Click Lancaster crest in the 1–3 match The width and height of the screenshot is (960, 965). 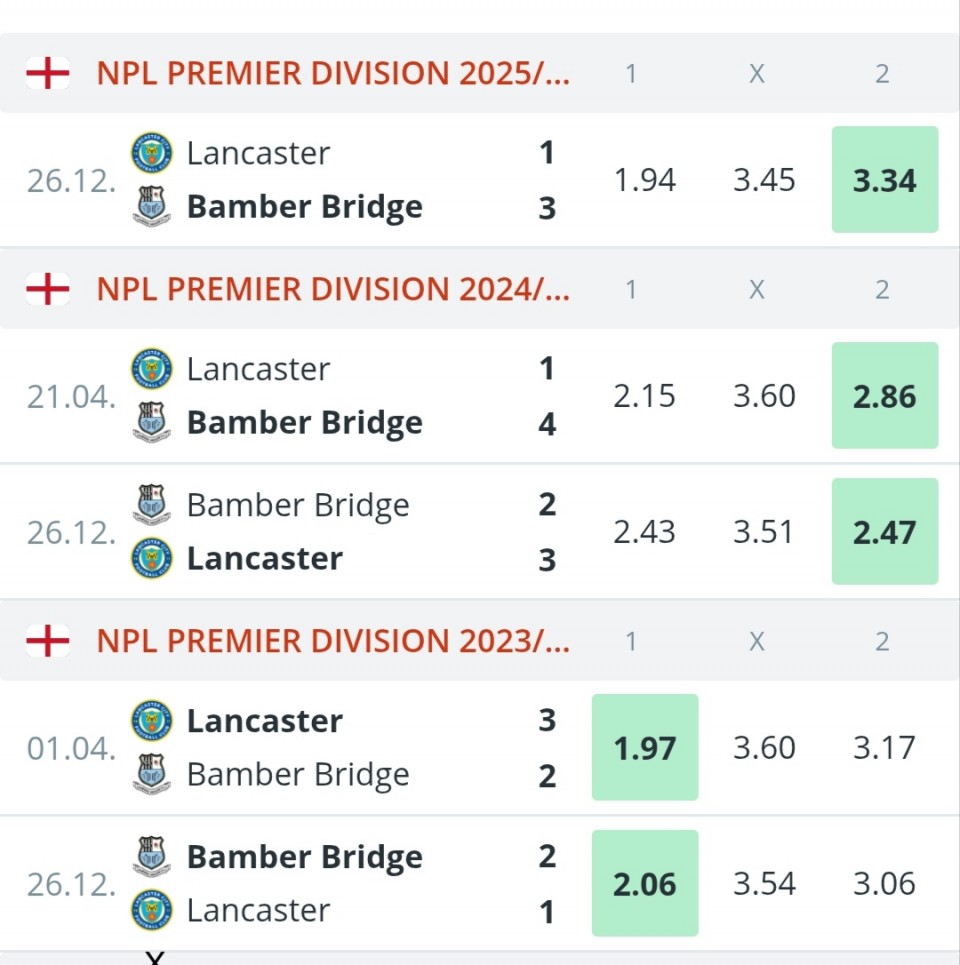click(x=152, y=152)
